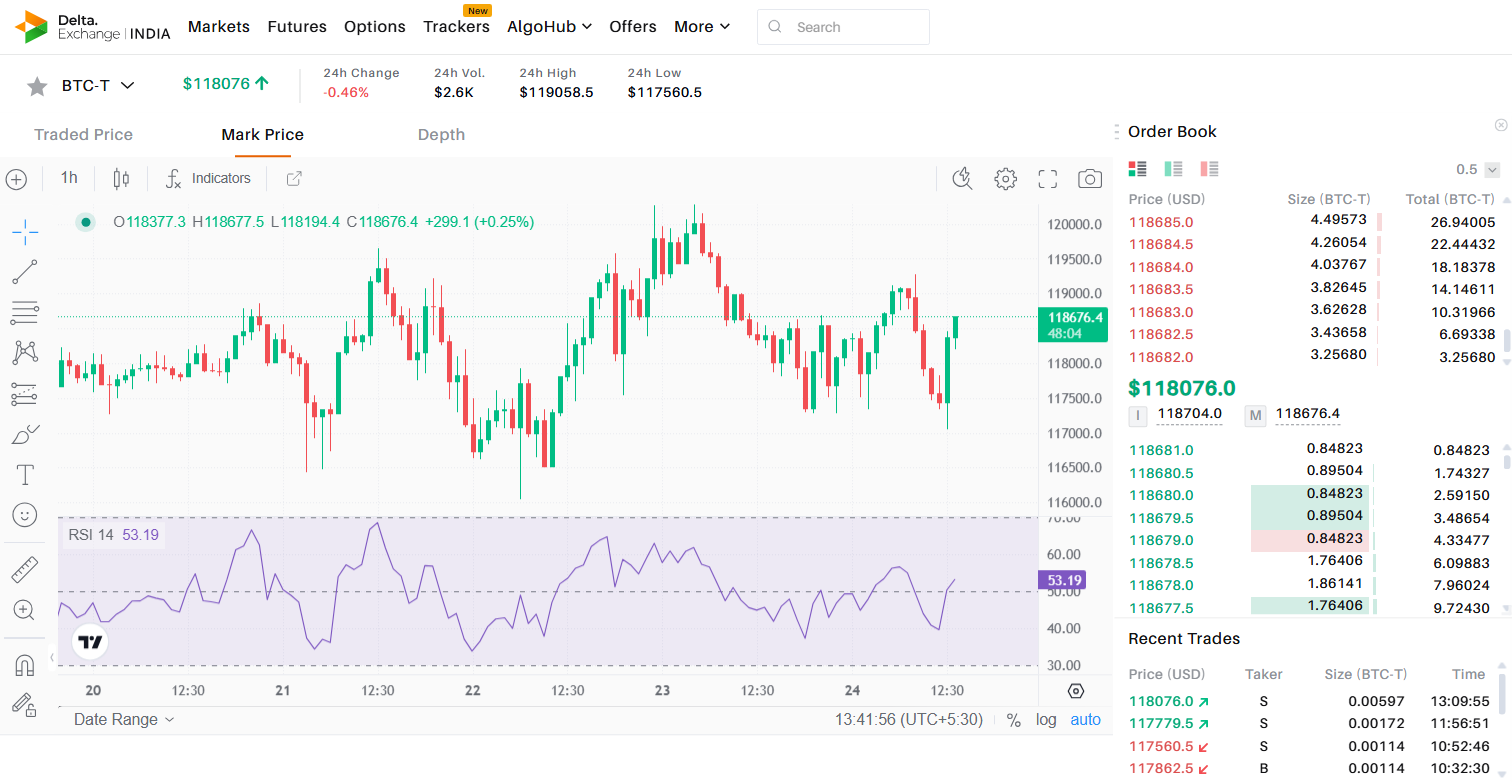Open the Date Range dropdown
The height and width of the screenshot is (782, 1512).
pos(124,720)
